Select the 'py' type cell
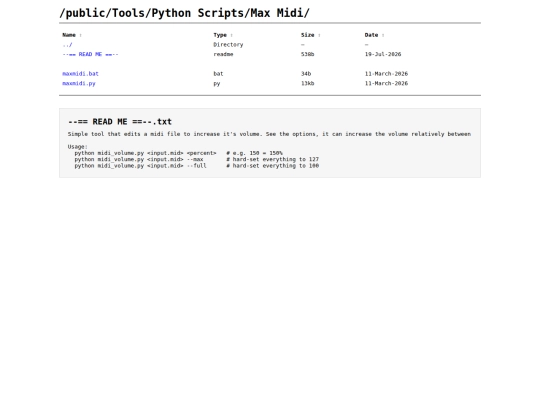Screen dimensions: 540x405 point(217,84)
